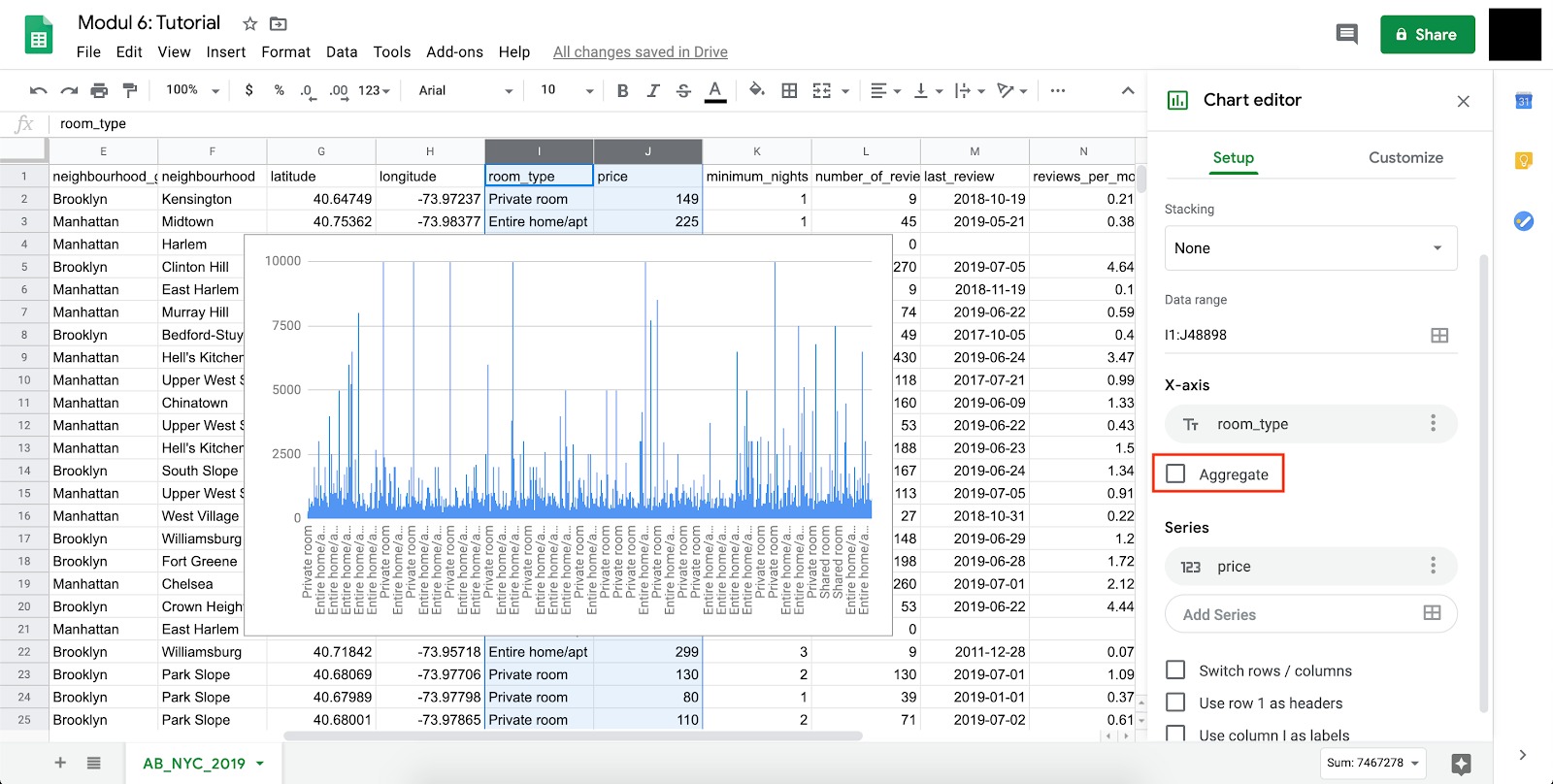Check Use column I as labels
Screen dimensions: 1553x784
(x=1175, y=734)
